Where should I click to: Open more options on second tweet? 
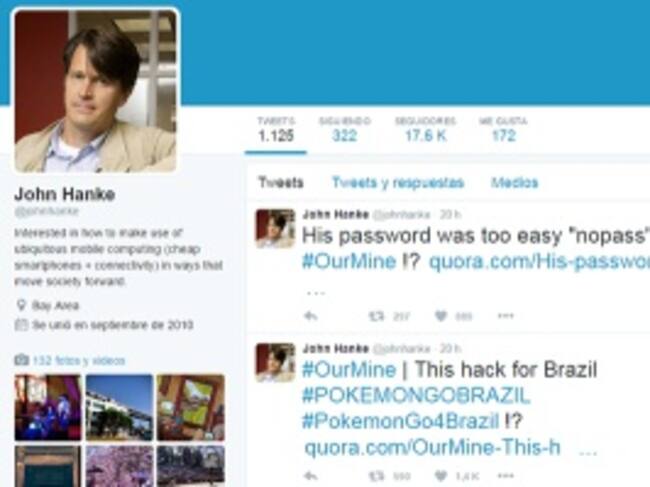(x=505, y=475)
